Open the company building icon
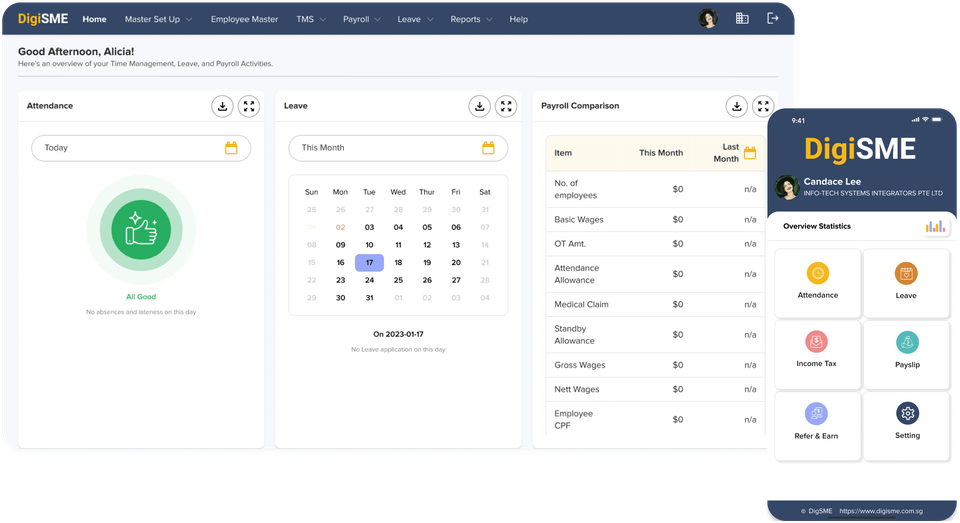Viewport: 960px width, 523px height. tap(742, 19)
